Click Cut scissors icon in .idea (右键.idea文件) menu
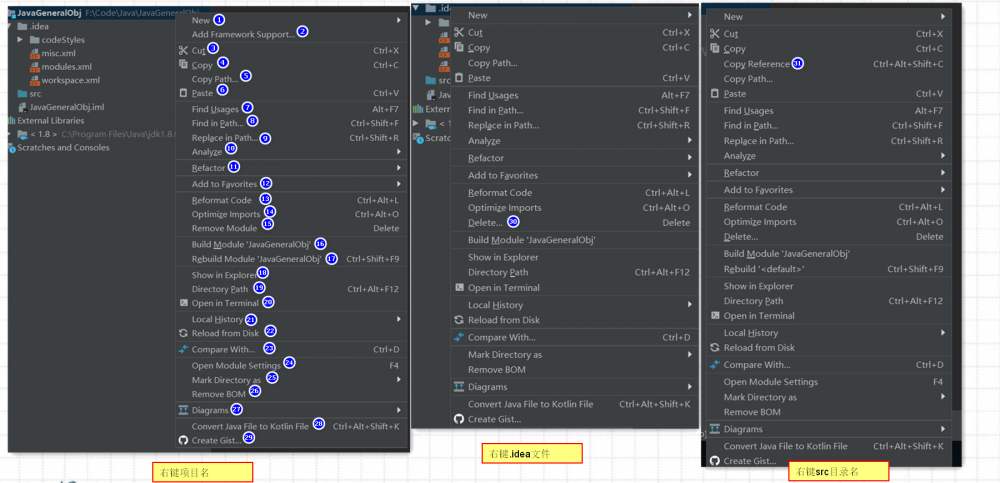Image resolution: width=1000 pixels, height=483 pixels. coord(459,33)
